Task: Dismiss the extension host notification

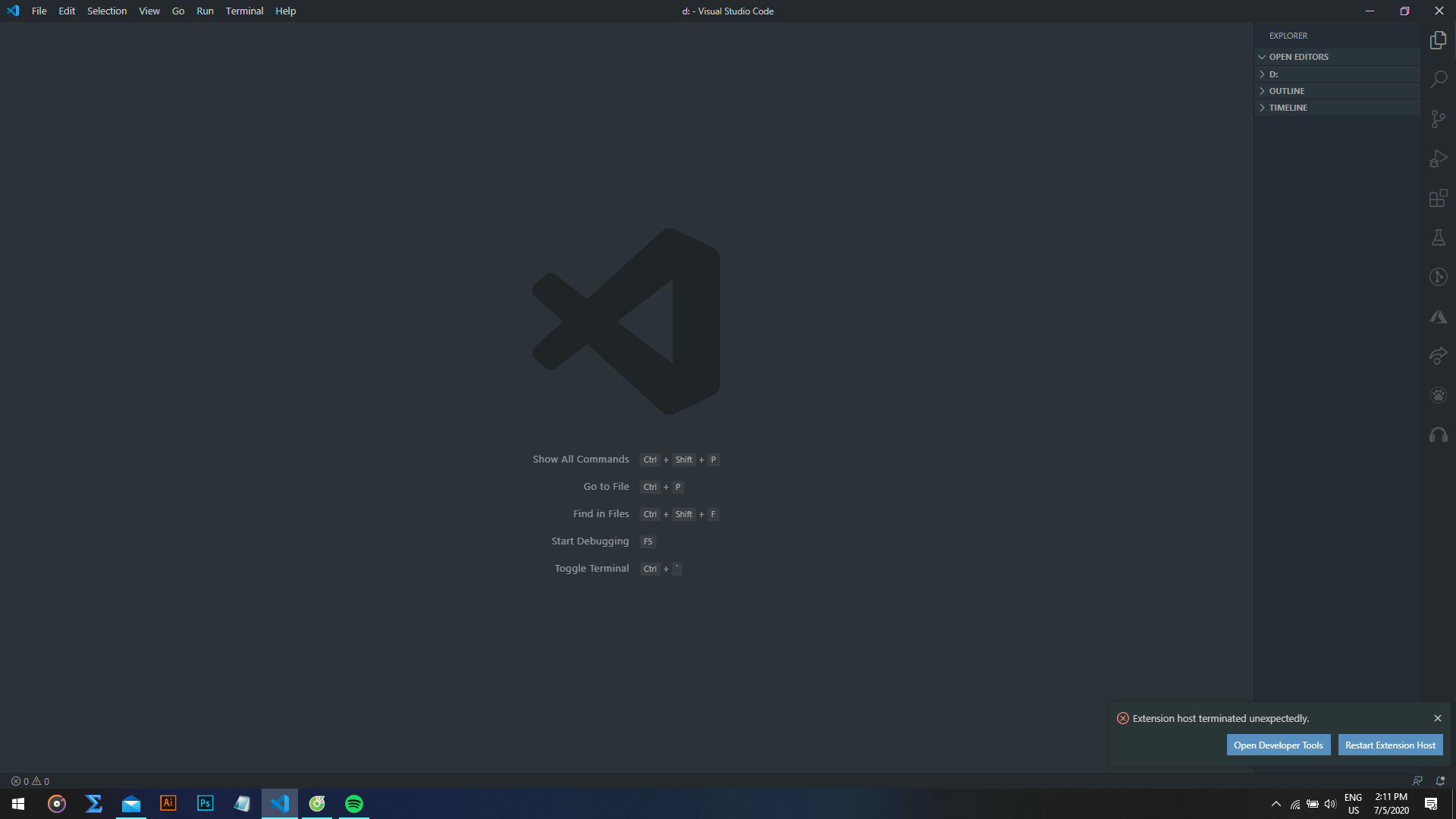Action: pos(1437,717)
